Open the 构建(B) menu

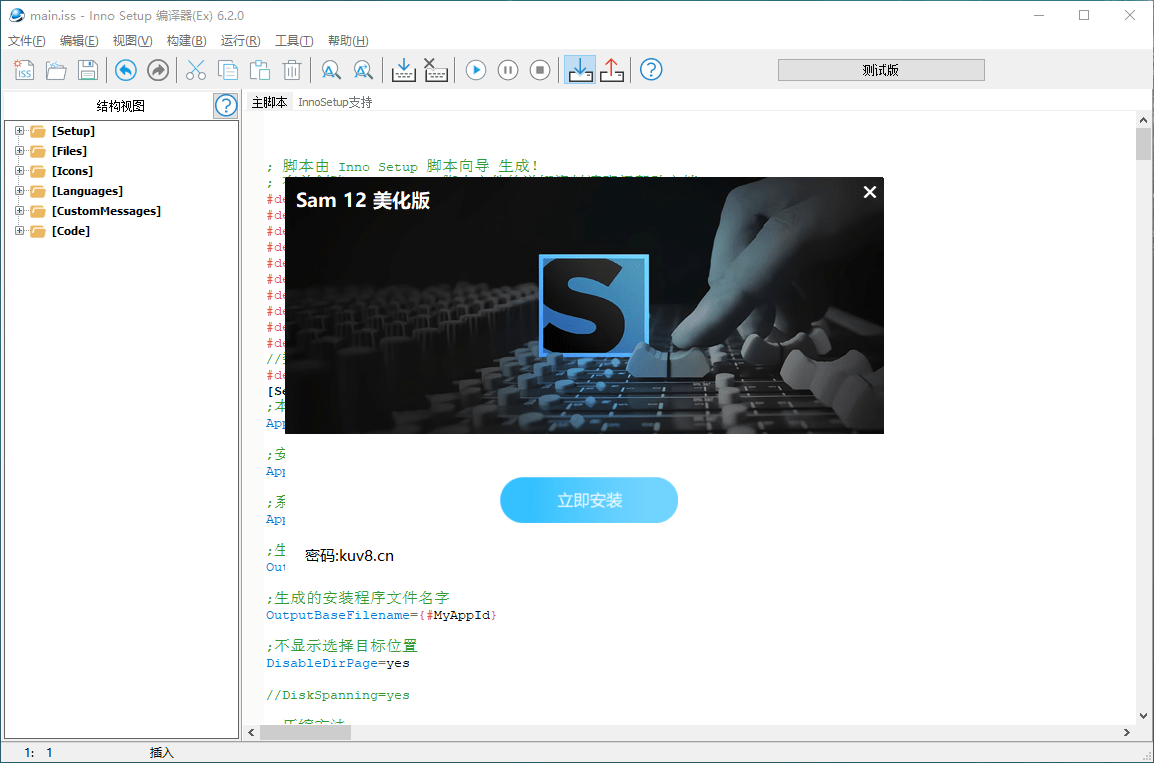(186, 40)
